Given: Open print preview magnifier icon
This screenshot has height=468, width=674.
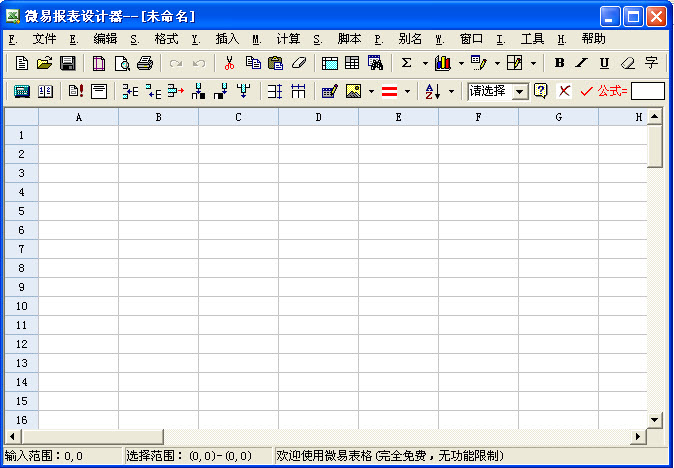Looking at the screenshot, I should pyautogui.click(x=122, y=63).
